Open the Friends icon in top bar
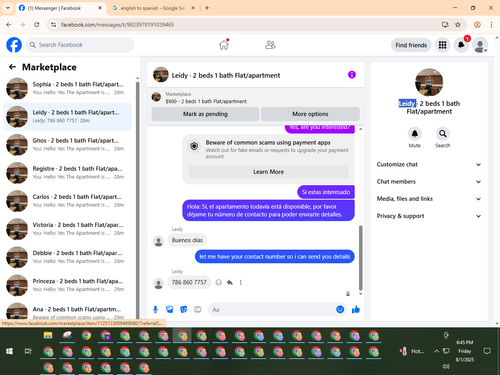 pyautogui.click(x=270, y=45)
